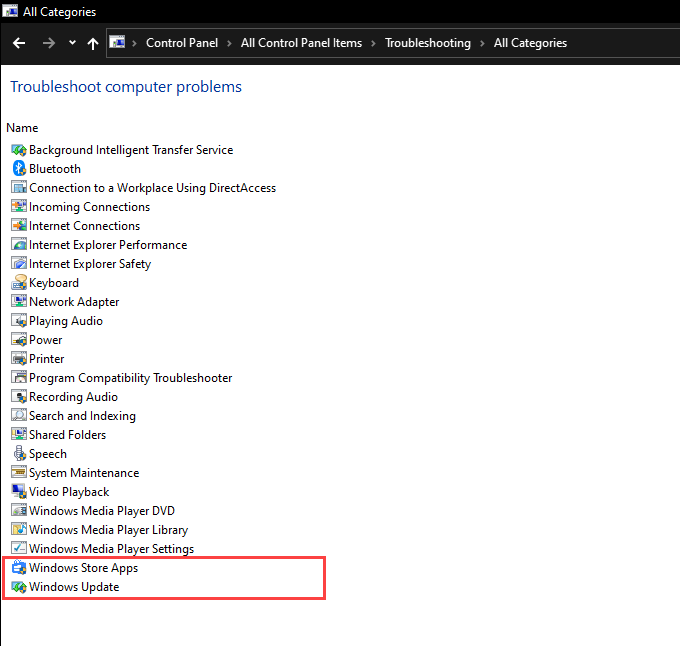The width and height of the screenshot is (680, 646).
Task: Click the Windows Update icon
Action: coord(19,587)
